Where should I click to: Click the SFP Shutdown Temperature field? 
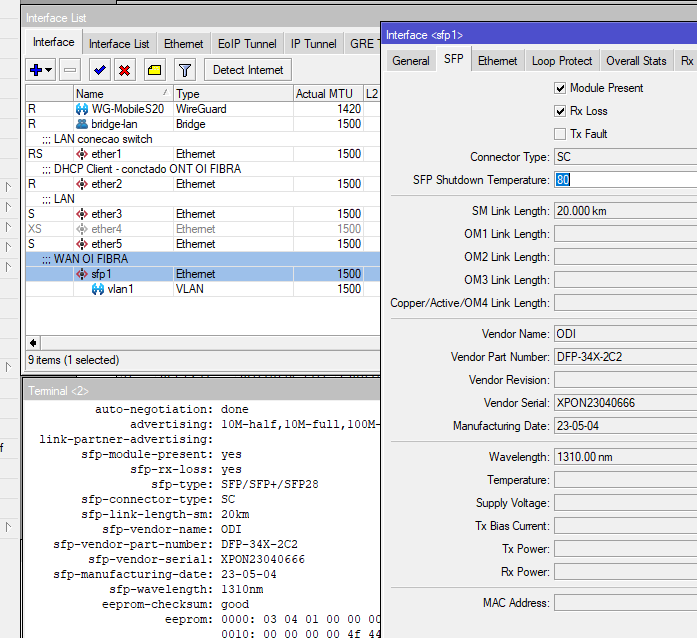625,180
